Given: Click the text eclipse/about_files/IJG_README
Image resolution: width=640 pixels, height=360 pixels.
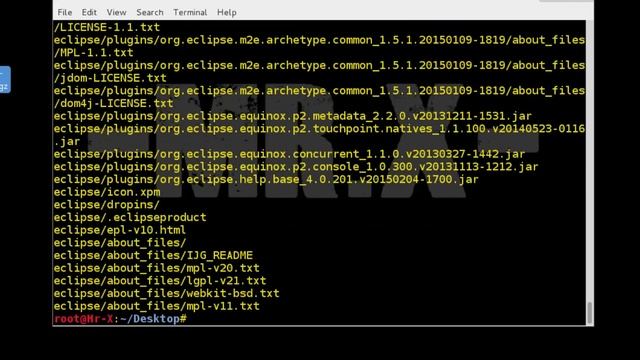Looking at the screenshot, I should (153, 255).
